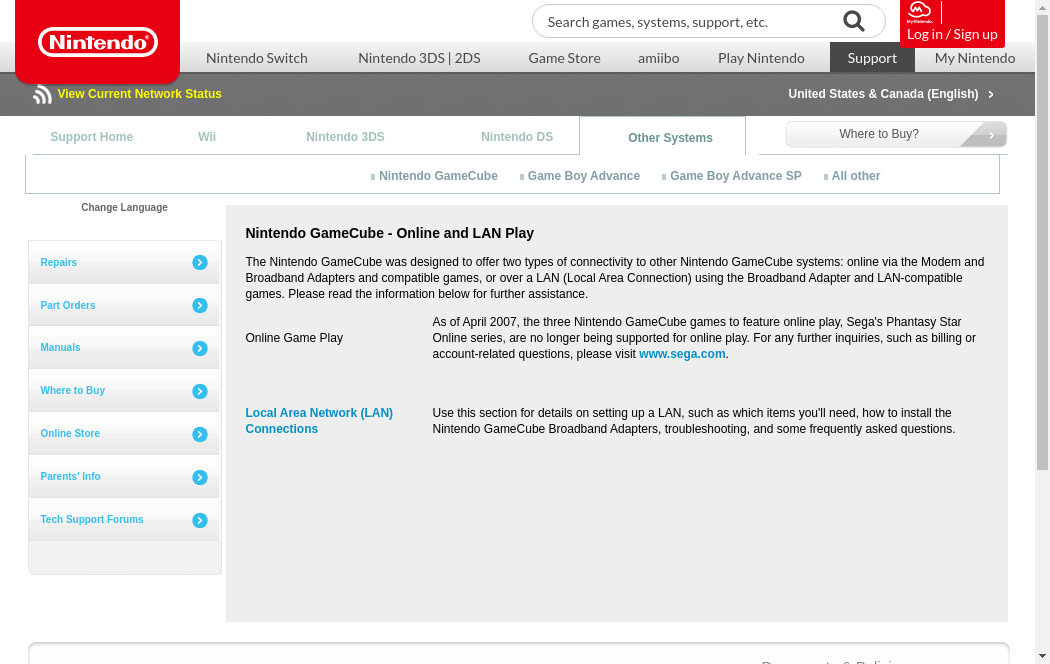
Task: Expand the United States & Canada region selector
Action: tap(890, 94)
